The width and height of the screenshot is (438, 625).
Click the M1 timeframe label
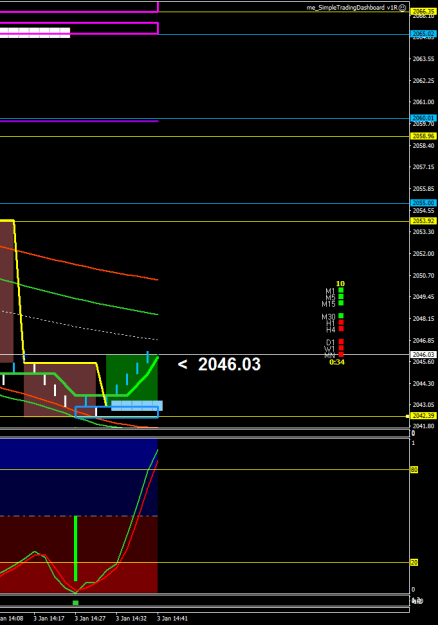point(330,291)
